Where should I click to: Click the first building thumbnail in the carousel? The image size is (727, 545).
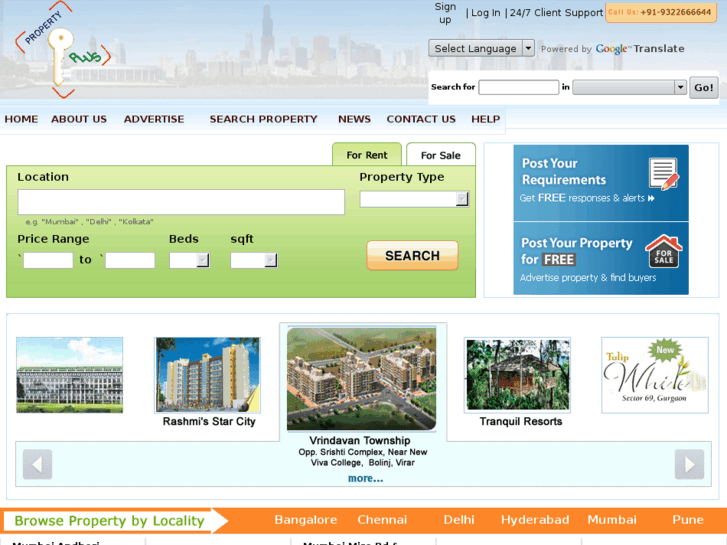tap(70, 375)
